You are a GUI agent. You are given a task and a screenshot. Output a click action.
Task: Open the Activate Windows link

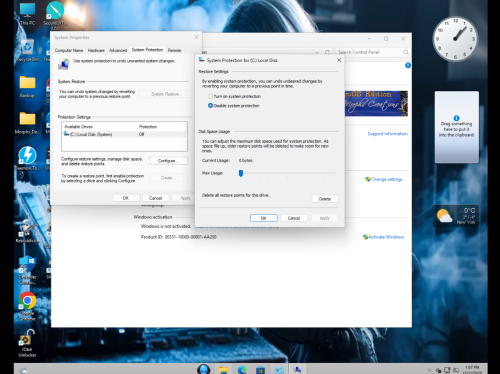pyautogui.click(x=384, y=237)
